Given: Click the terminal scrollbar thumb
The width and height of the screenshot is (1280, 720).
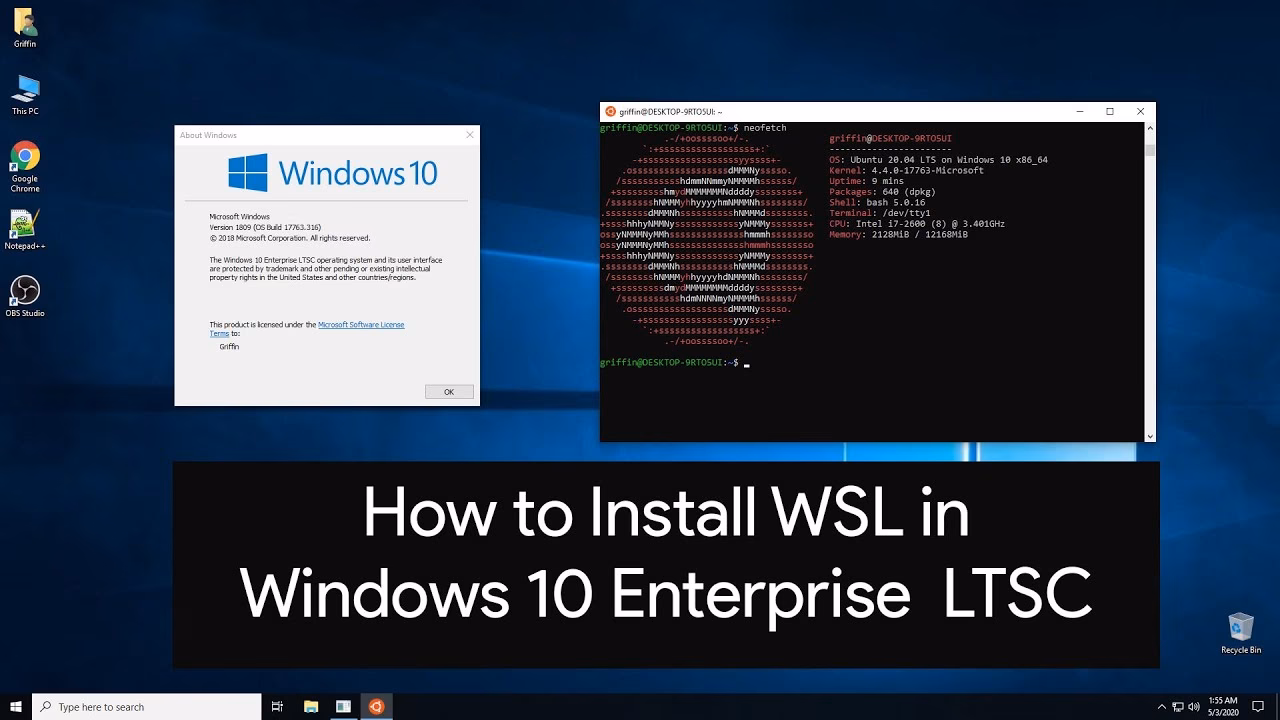Looking at the screenshot, I should (x=1150, y=150).
